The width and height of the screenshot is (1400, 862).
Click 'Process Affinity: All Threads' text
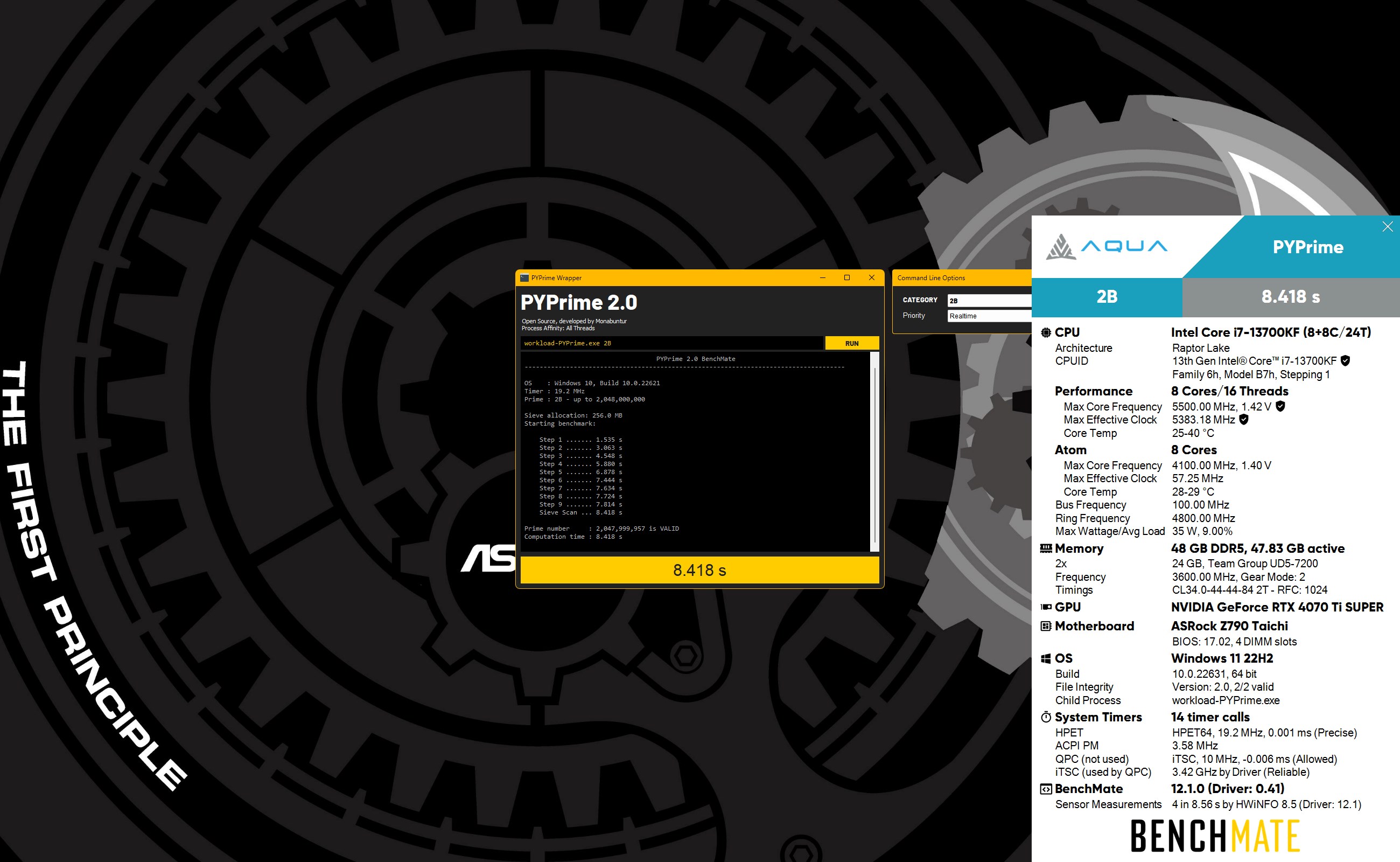(558, 328)
